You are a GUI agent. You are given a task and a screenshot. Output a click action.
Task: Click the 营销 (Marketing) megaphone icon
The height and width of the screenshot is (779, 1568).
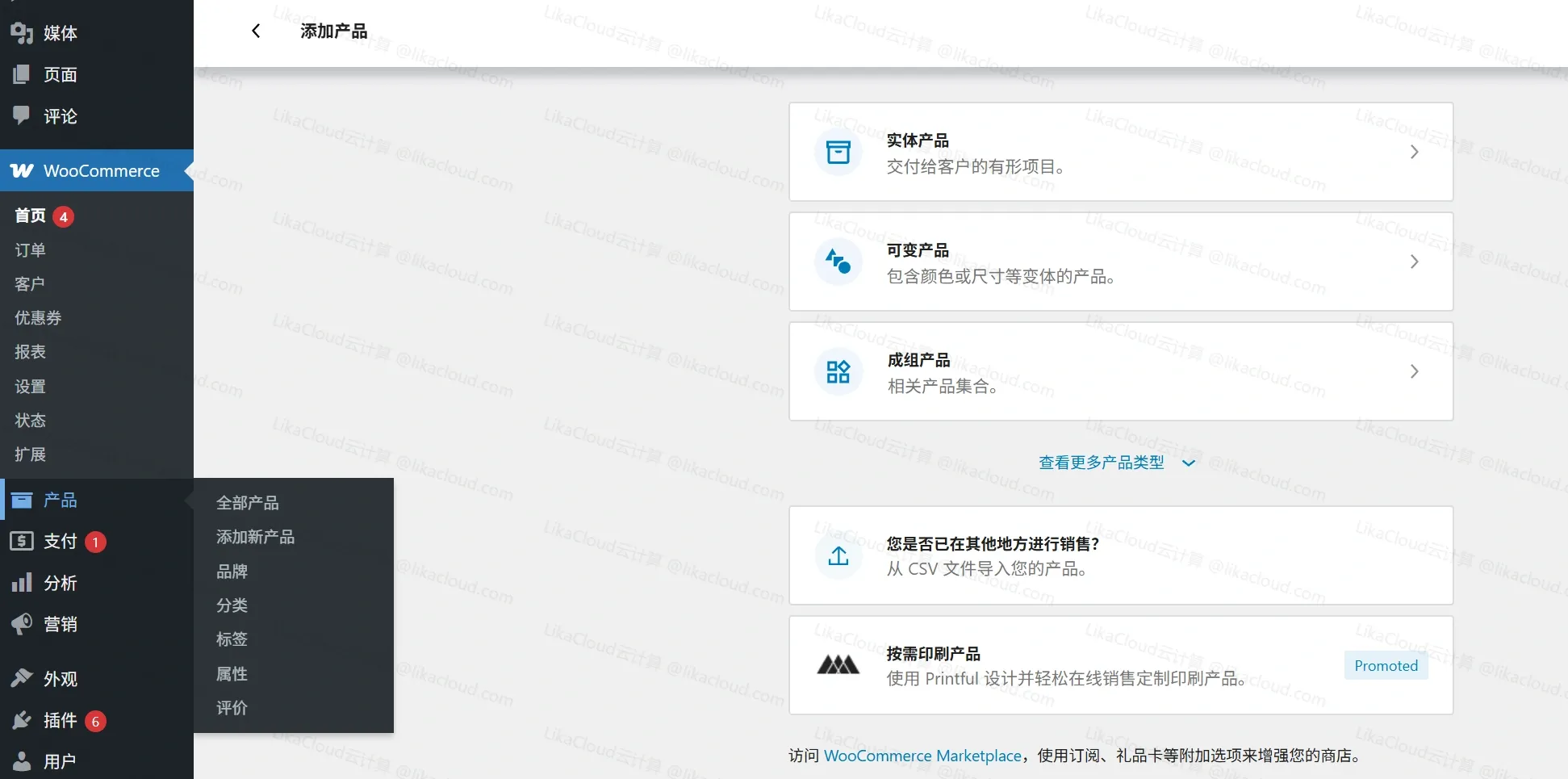tap(22, 624)
